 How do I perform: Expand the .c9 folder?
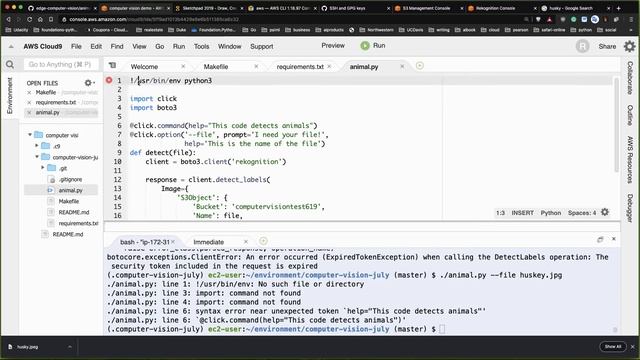tap(37, 146)
